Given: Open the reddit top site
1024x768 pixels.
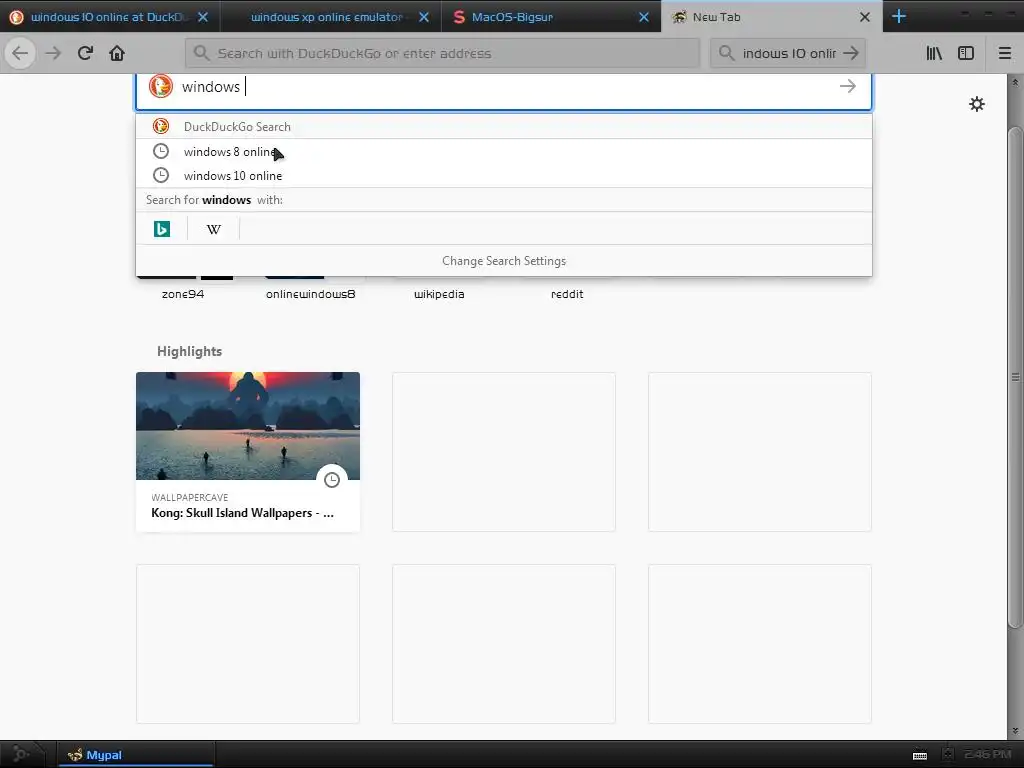Looking at the screenshot, I should coord(567,294).
